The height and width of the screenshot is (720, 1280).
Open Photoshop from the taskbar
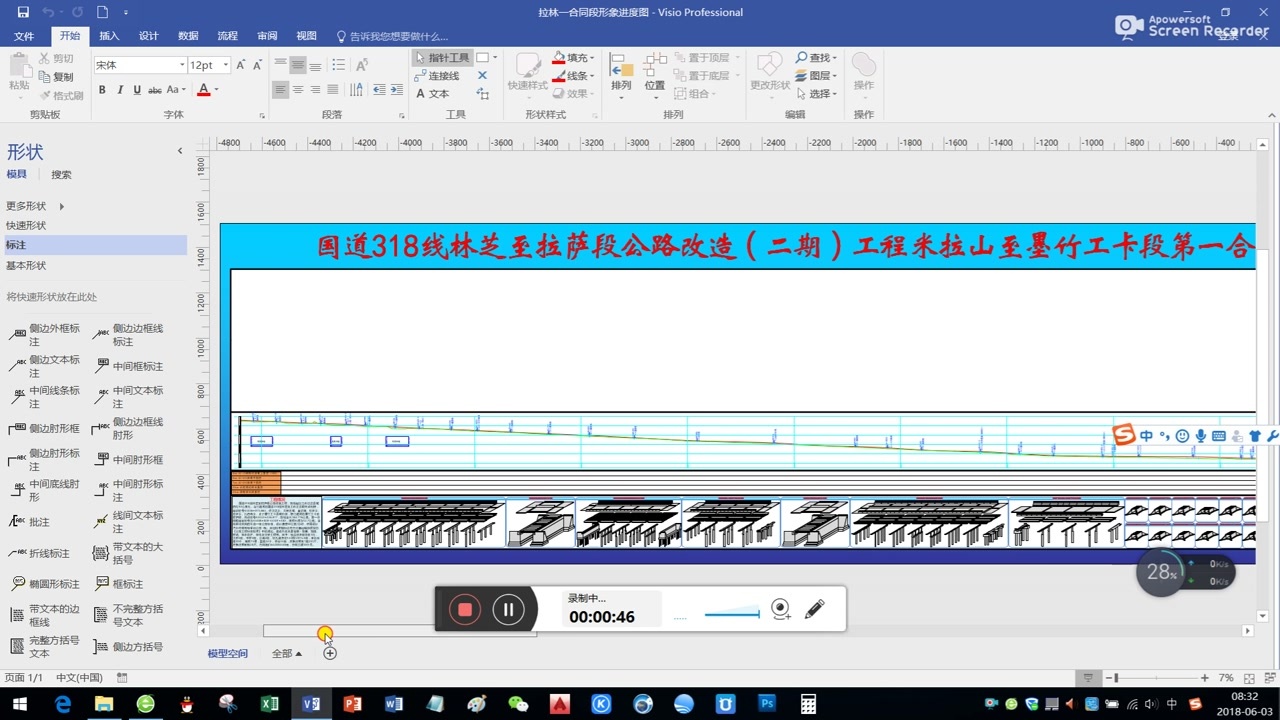(767, 703)
